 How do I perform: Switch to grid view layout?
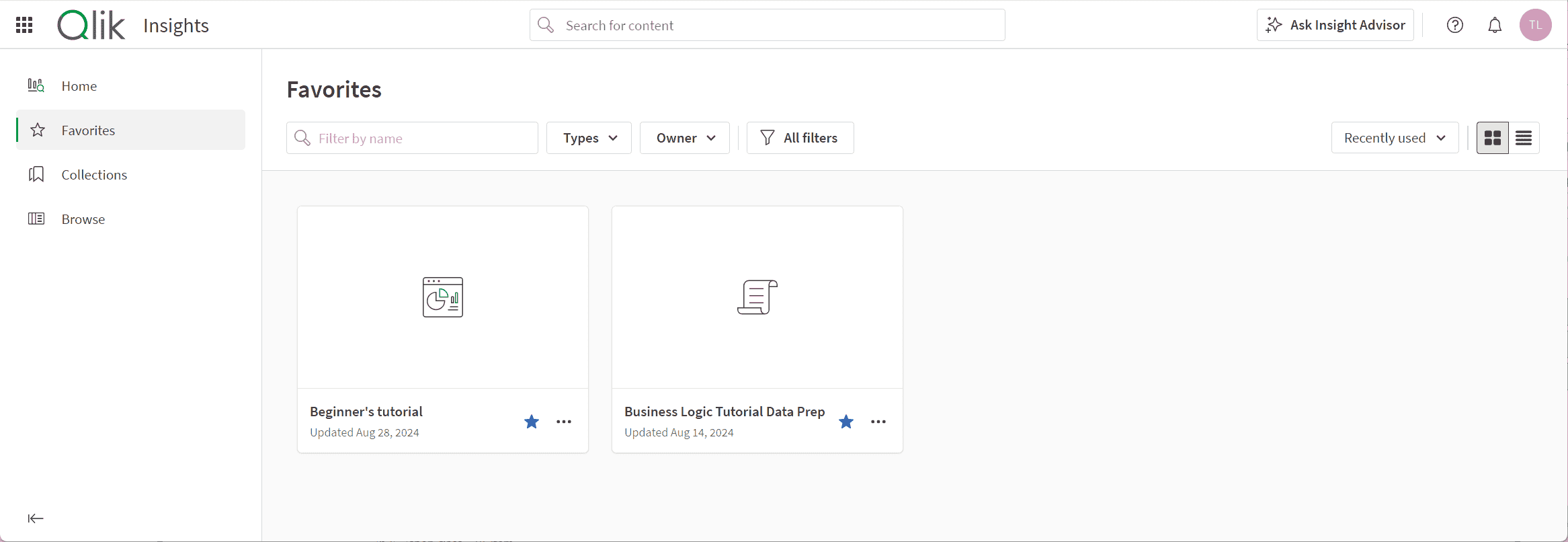click(x=1492, y=138)
